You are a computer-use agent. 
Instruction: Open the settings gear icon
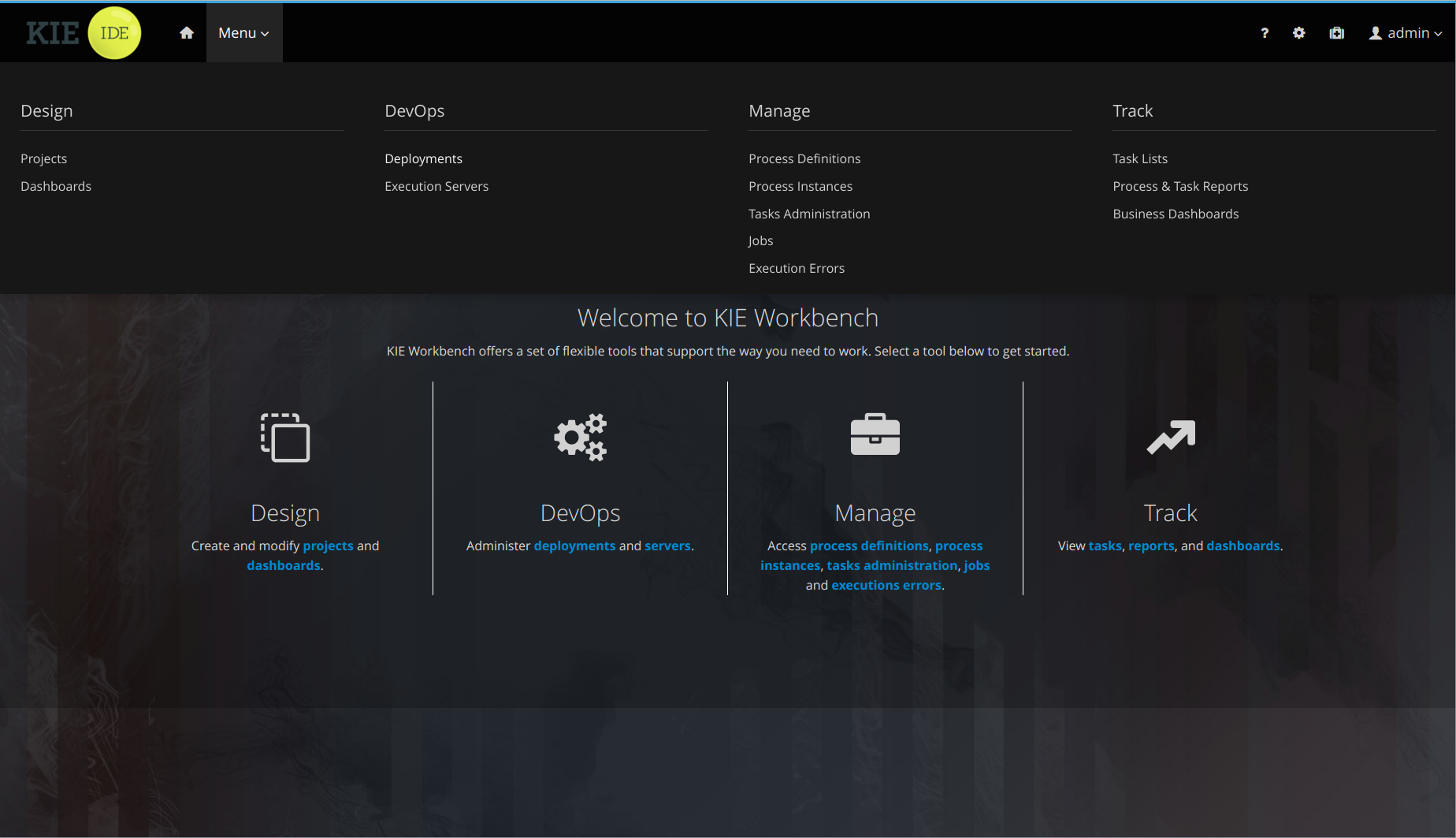click(1299, 33)
